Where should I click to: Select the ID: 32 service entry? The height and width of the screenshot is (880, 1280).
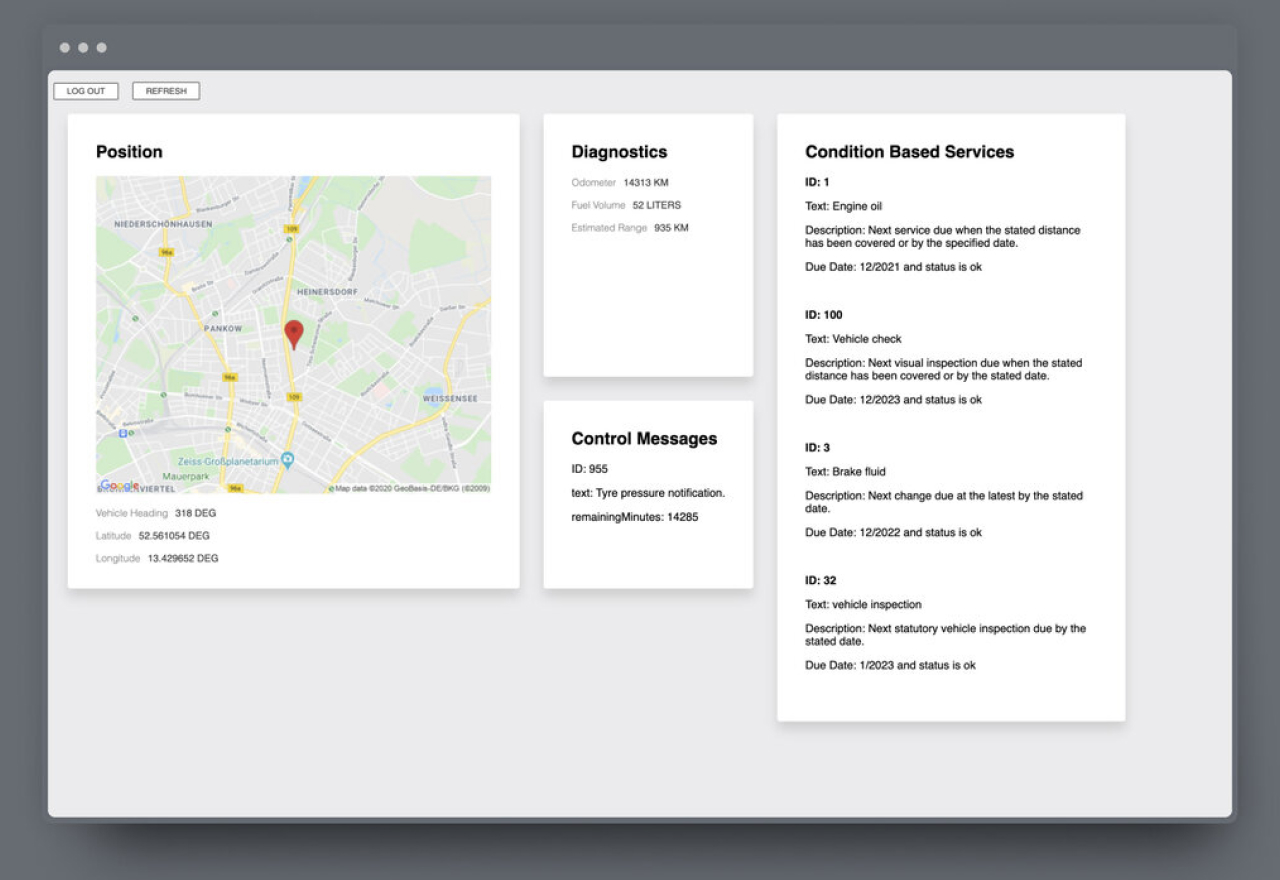[x=821, y=581]
